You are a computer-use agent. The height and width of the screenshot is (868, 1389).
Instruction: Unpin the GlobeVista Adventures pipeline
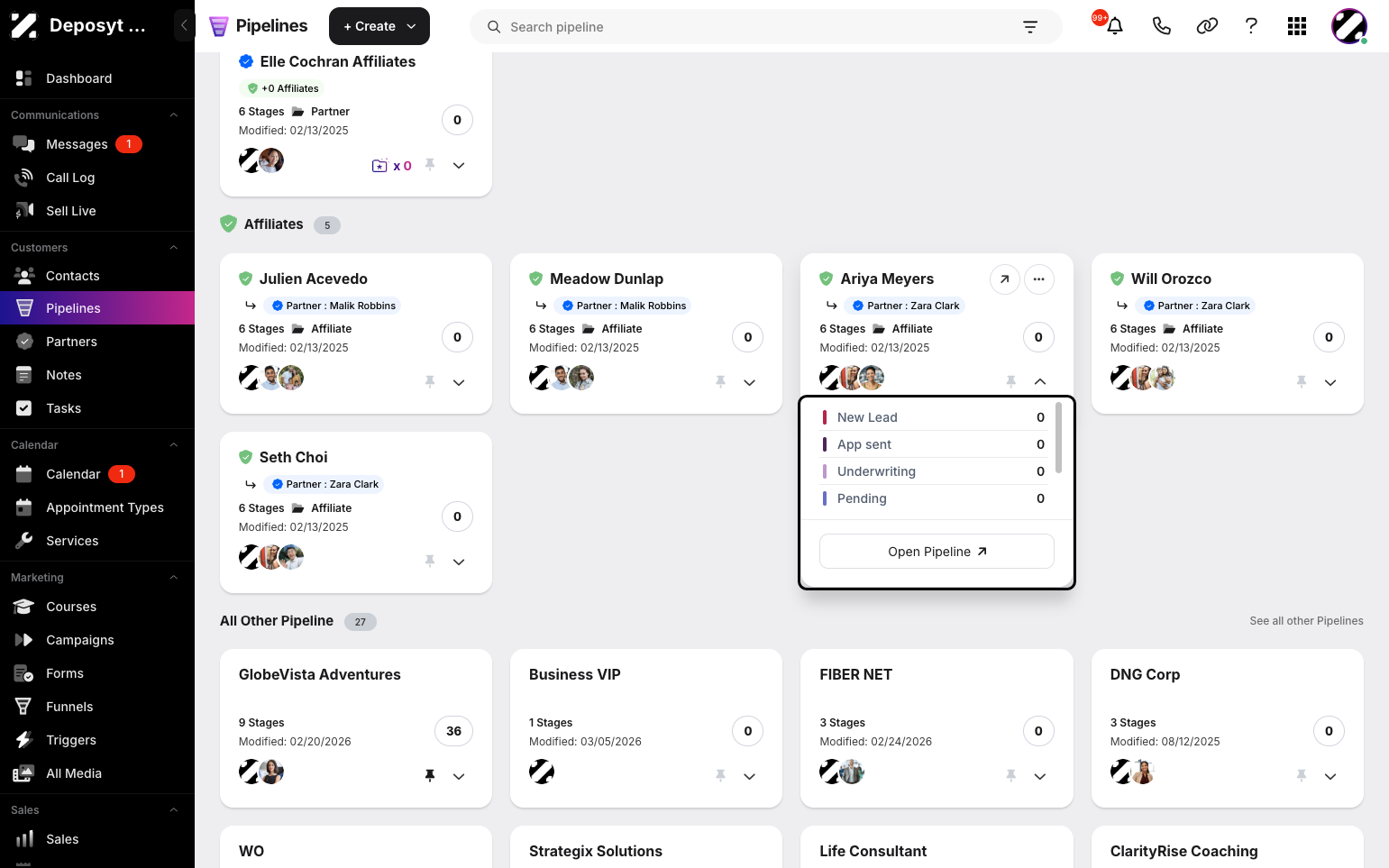click(430, 776)
